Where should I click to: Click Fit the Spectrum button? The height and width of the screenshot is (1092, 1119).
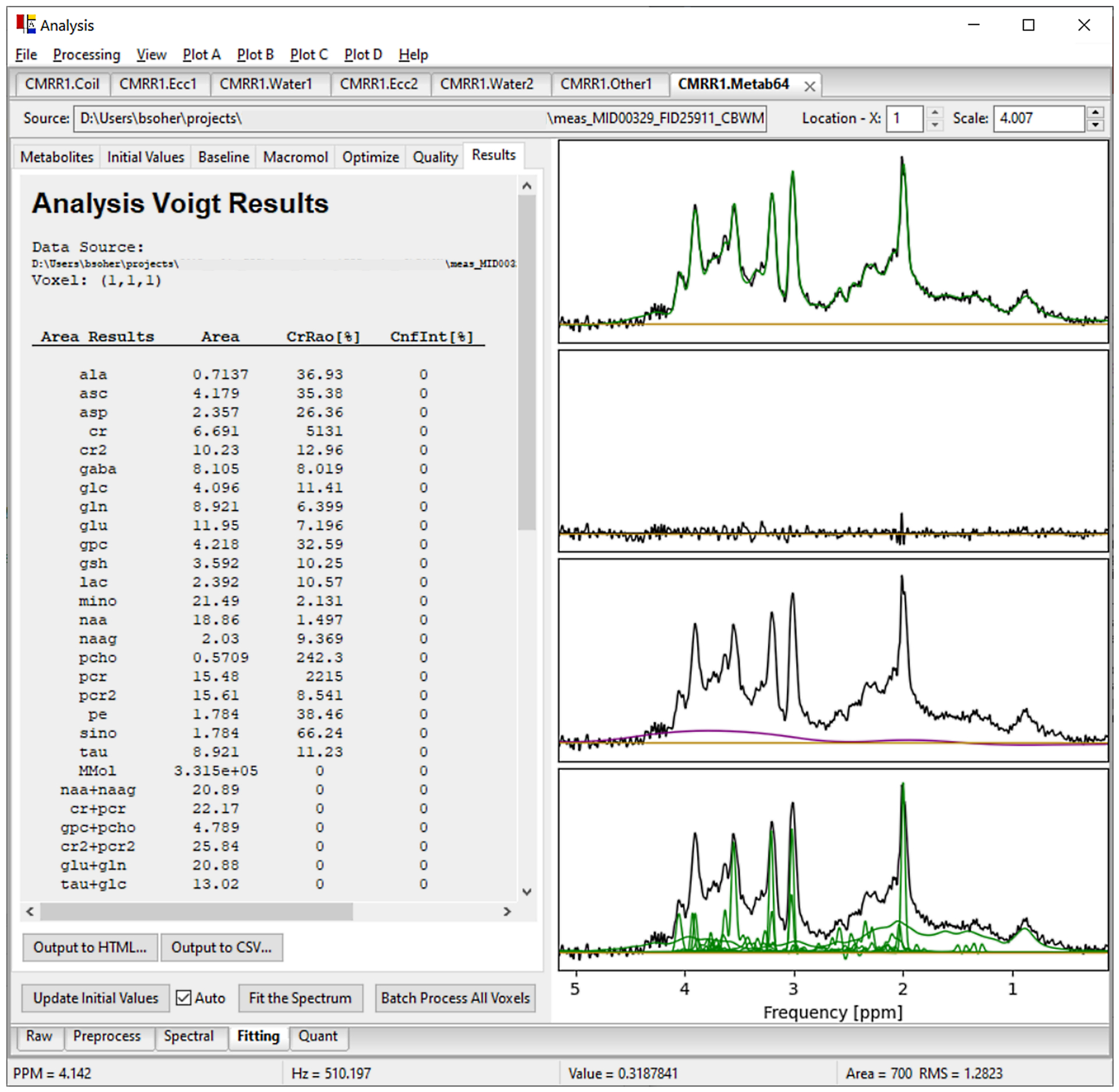click(x=300, y=998)
